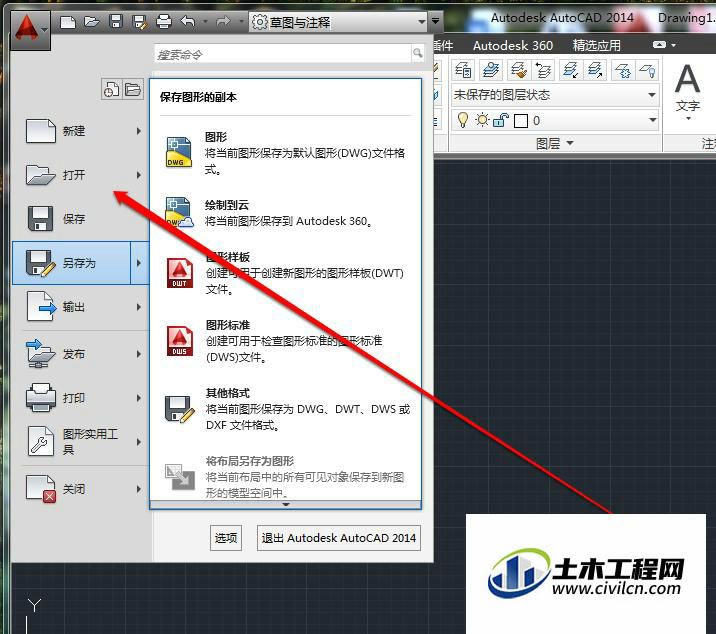
Task: Click the New file quick access icon
Action: pos(68,22)
